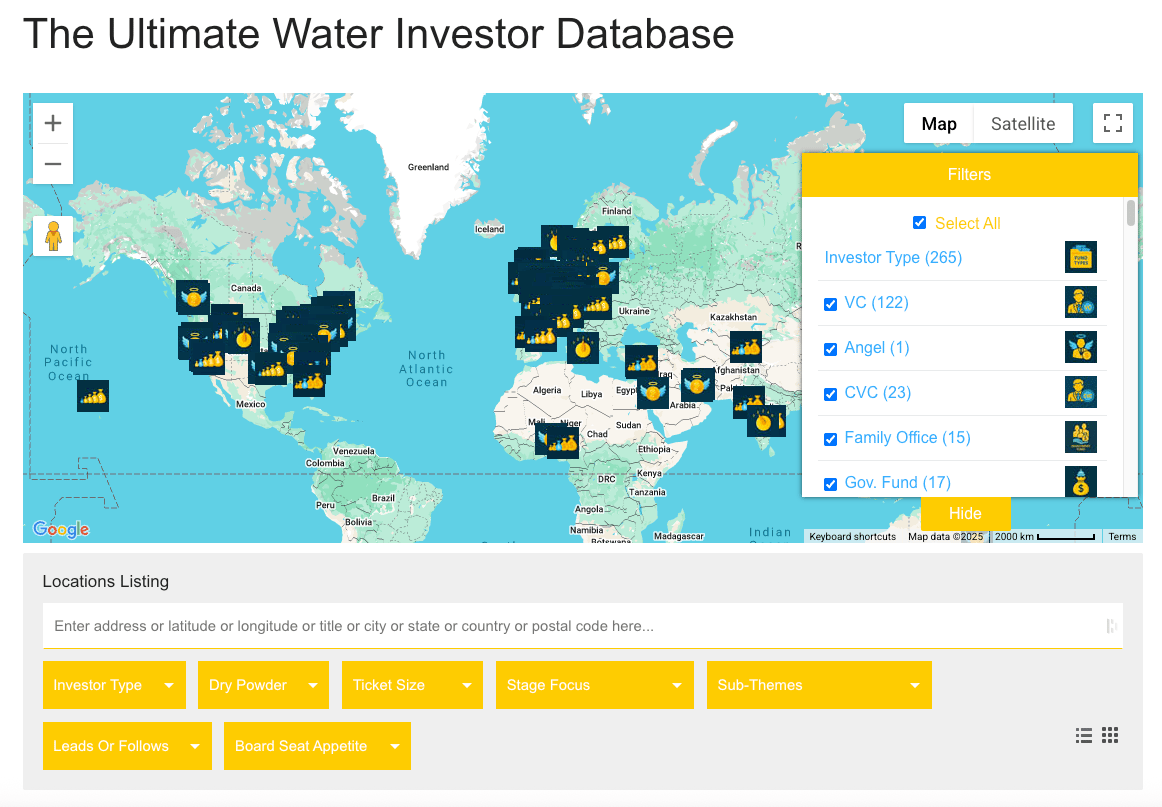
Task: Open the investor marker in the North Pacific Ocean
Action: pos(93,396)
